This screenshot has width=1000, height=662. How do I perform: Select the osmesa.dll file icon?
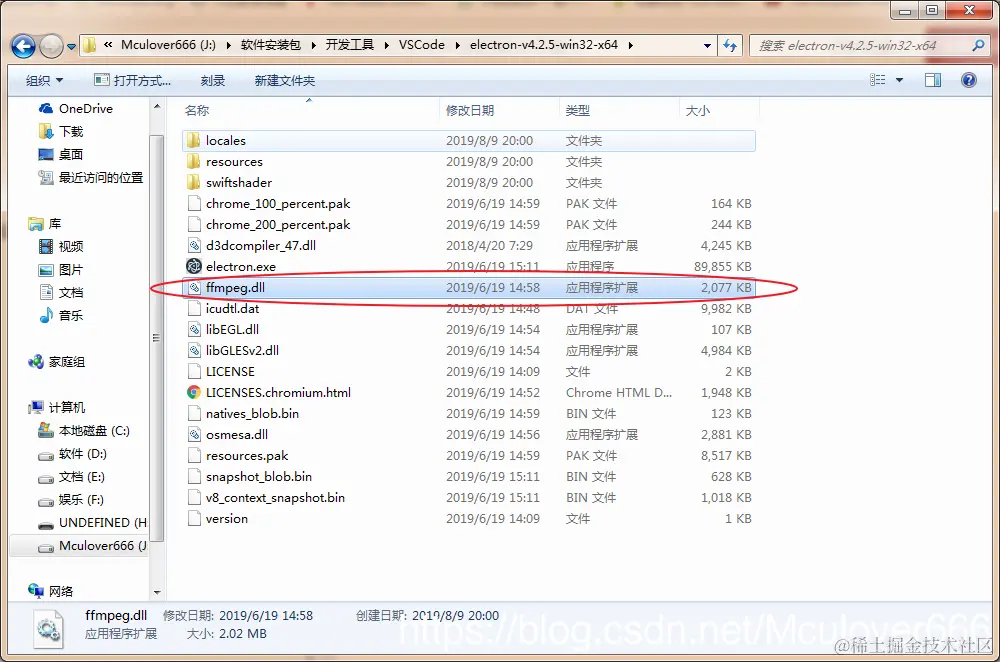pos(194,434)
